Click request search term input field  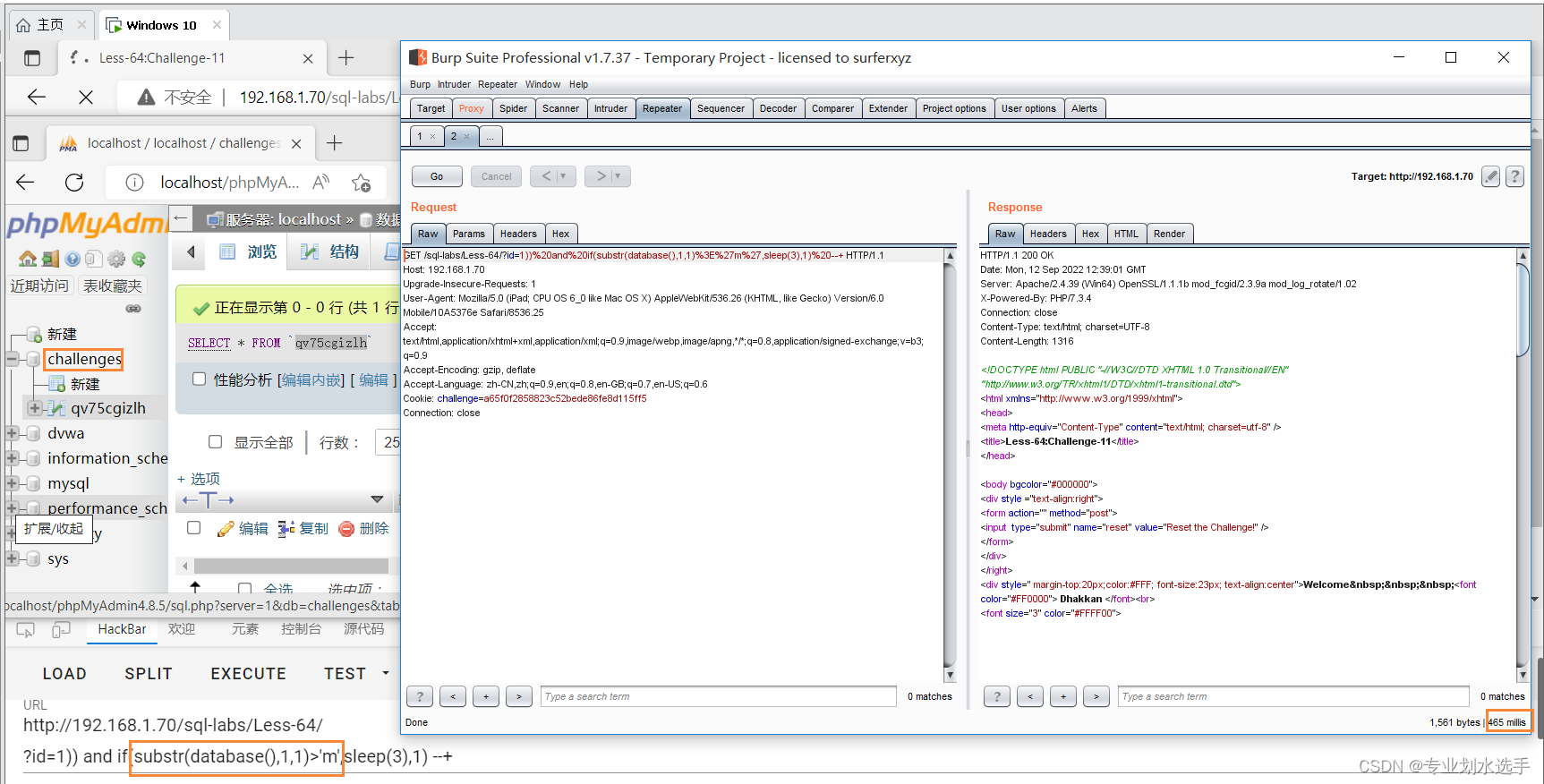click(718, 696)
